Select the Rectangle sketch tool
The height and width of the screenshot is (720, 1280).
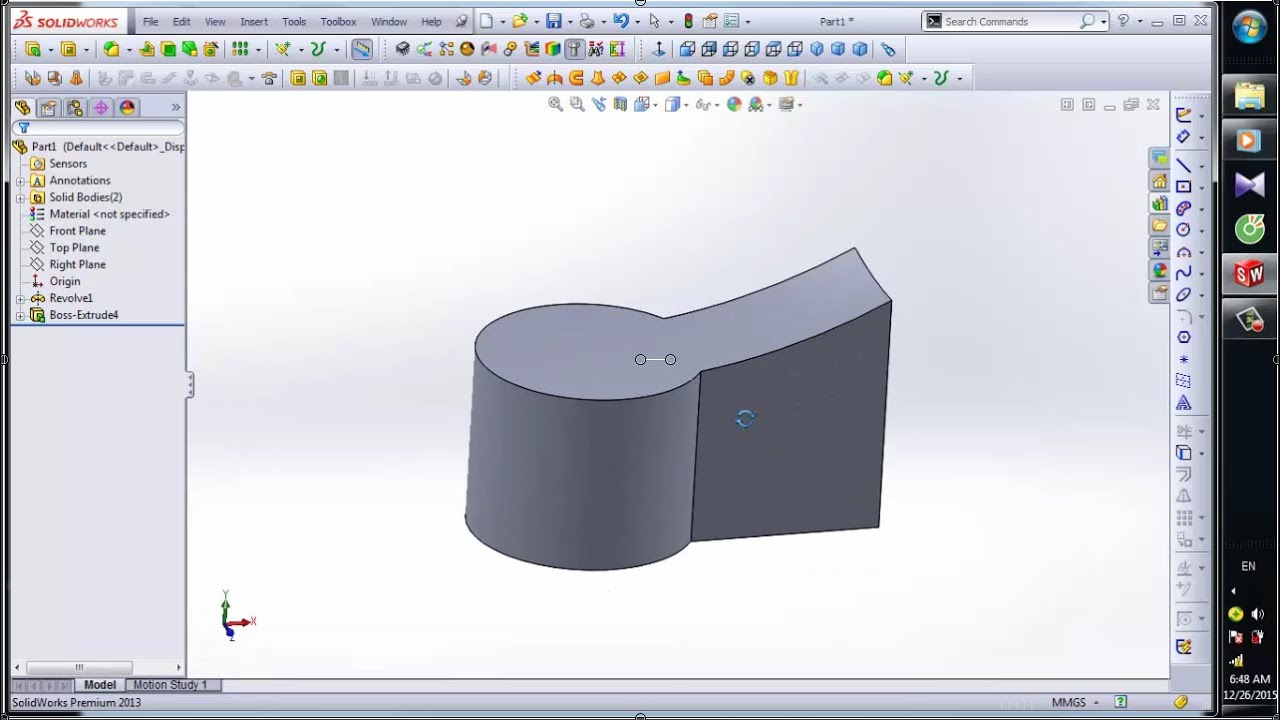point(1184,187)
